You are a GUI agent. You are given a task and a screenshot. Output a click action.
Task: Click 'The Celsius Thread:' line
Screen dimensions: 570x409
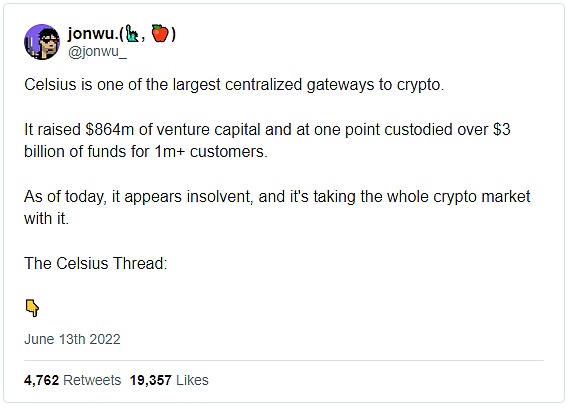click(x=96, y=264)
